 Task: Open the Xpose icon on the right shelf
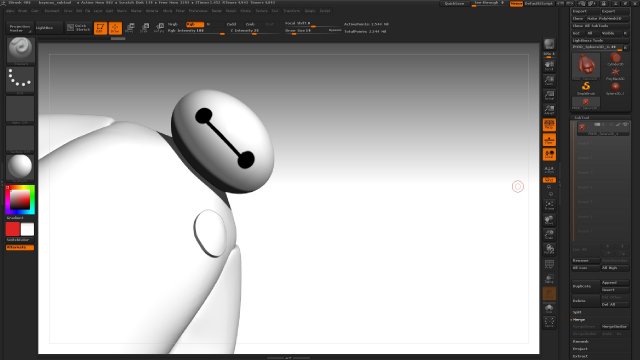549,322
